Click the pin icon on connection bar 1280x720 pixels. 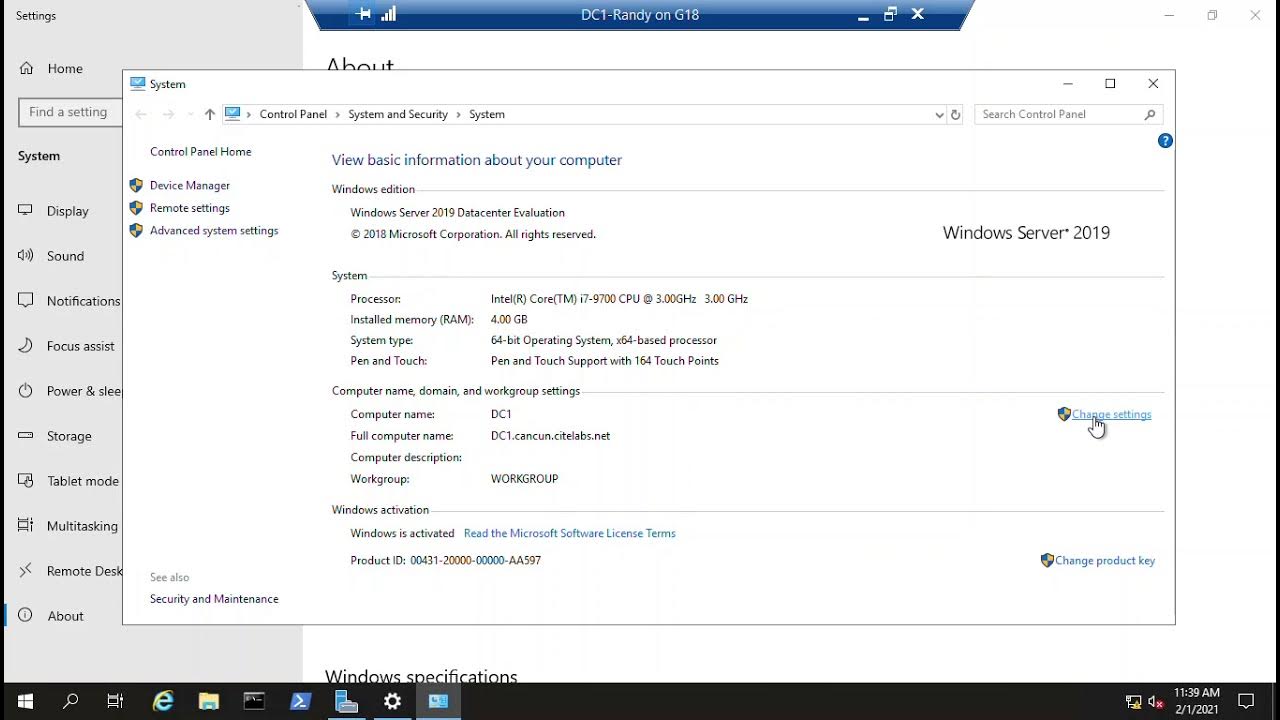364,14
